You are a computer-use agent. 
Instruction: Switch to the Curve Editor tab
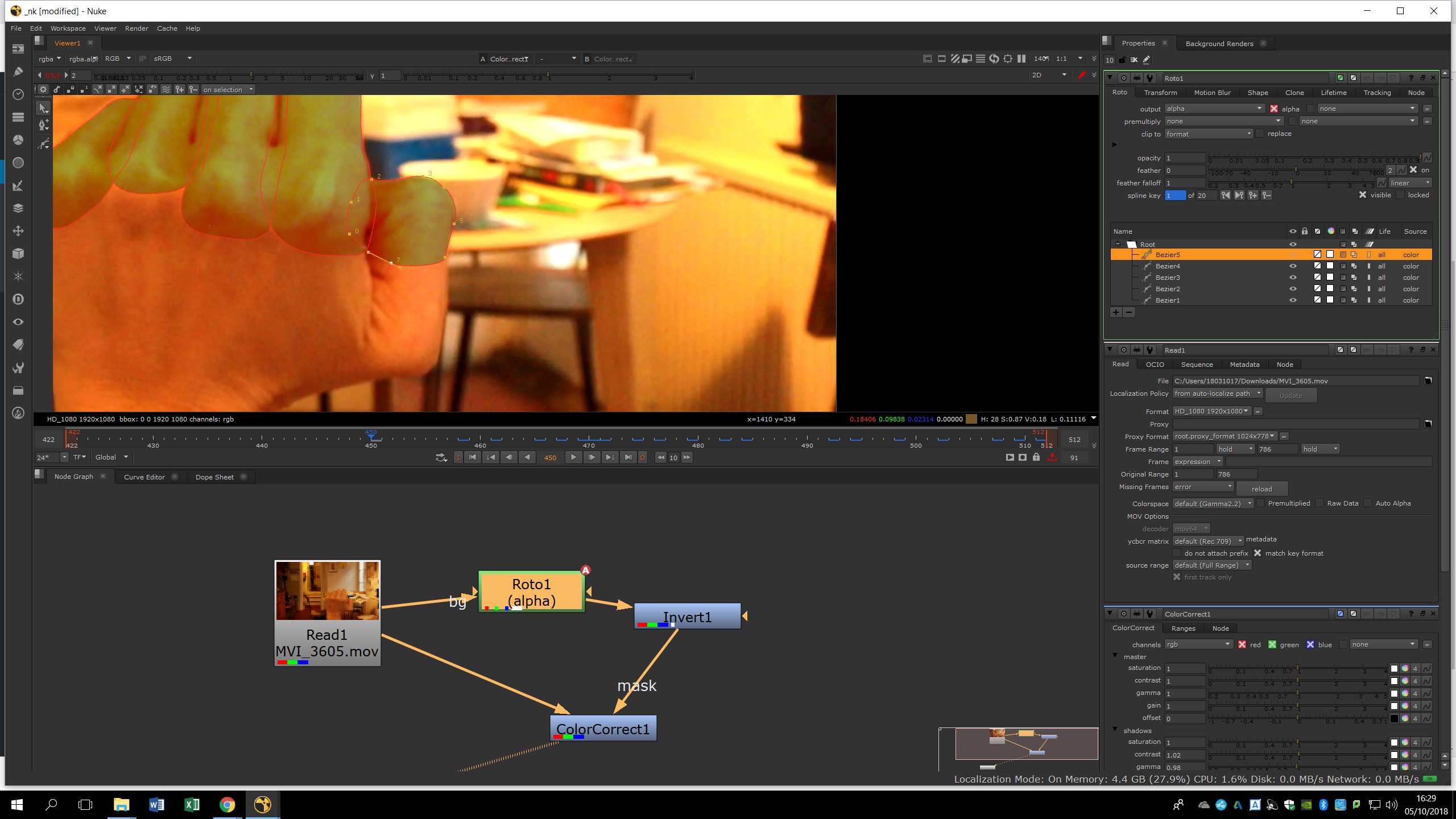click(x=144, y=477)
